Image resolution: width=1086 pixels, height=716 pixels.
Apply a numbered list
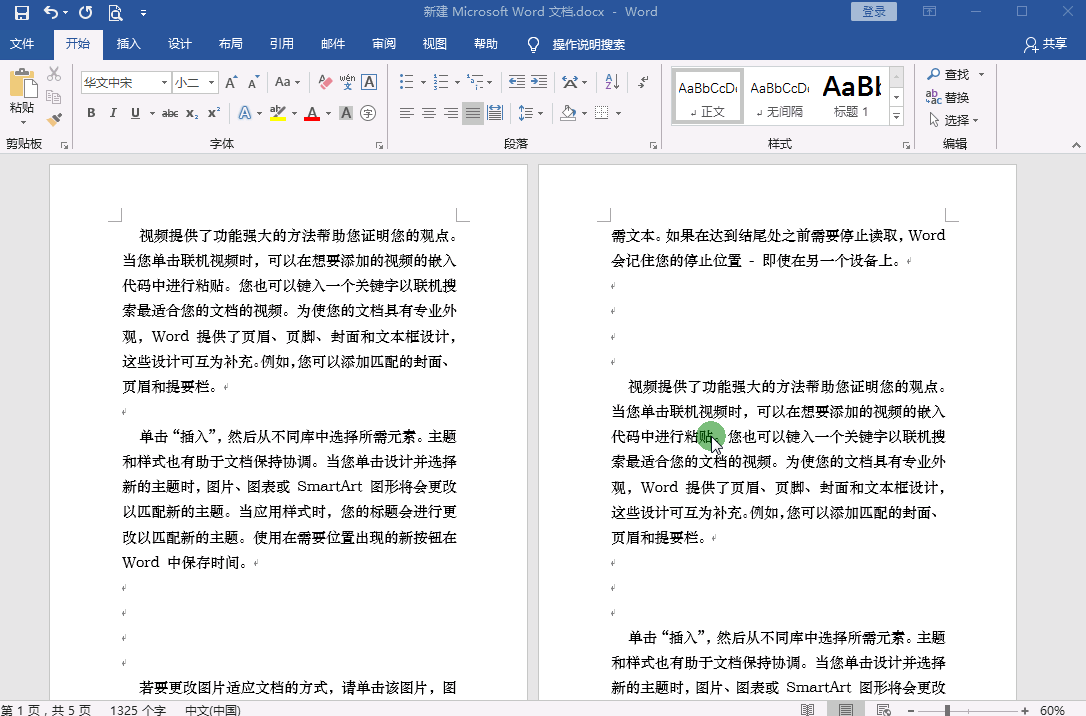pos(440,82)
